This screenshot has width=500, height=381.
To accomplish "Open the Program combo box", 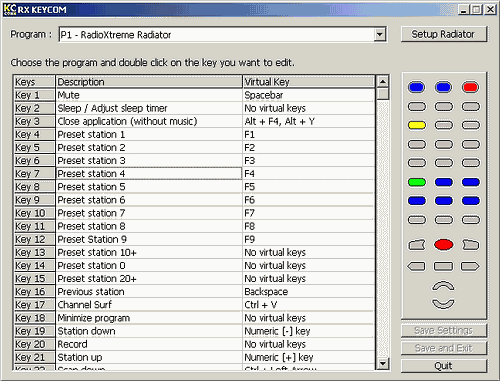I will click(223, 35).
